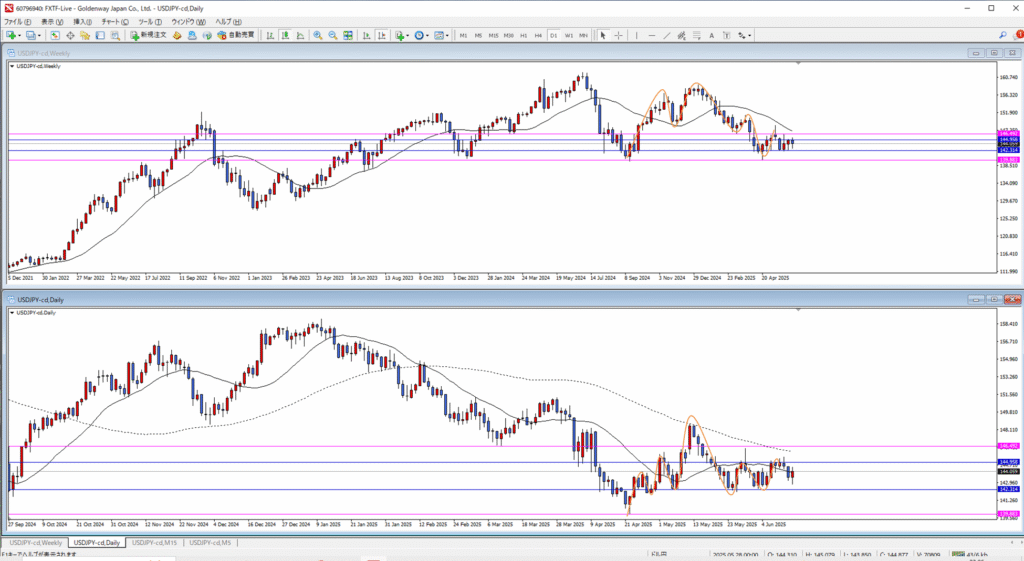
Task: Select the W1 timeframe
Action: (x=568, y=35)
